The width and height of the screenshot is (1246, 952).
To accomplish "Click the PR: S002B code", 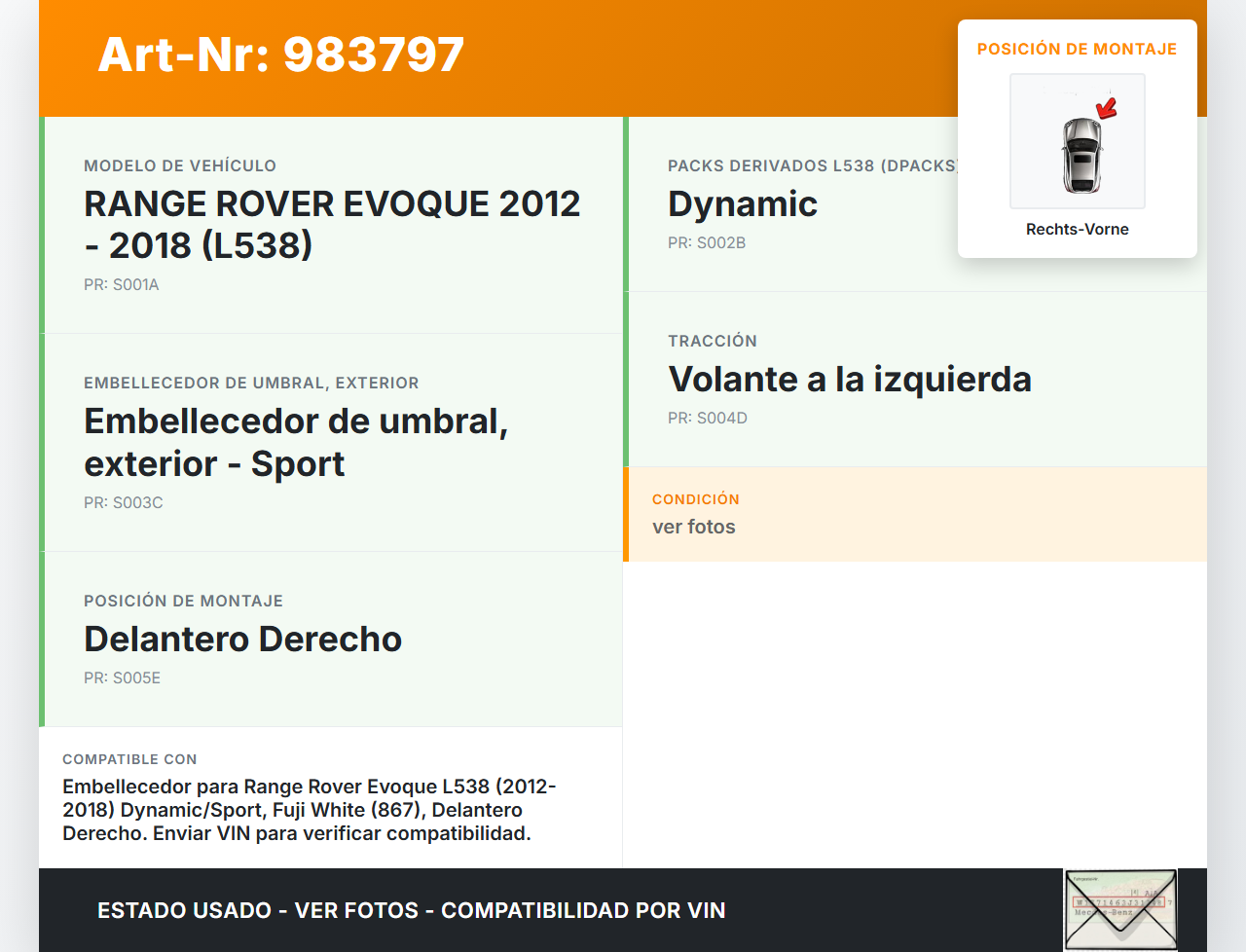I will 707,243.
